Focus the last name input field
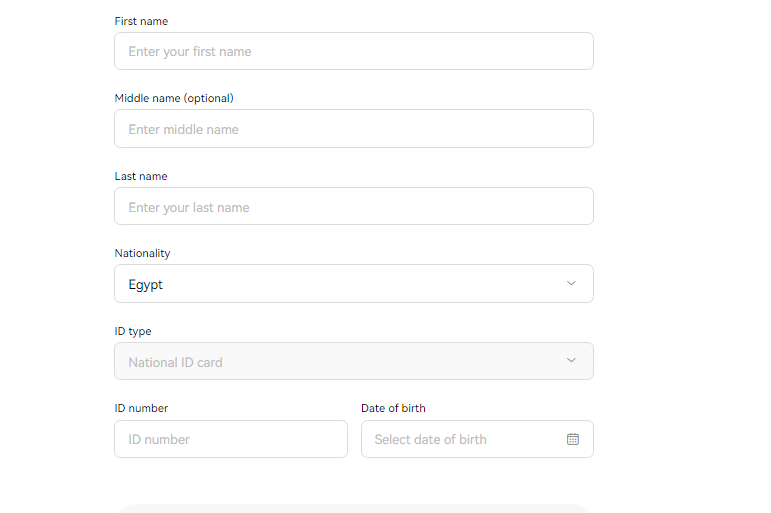 (354, 206)
